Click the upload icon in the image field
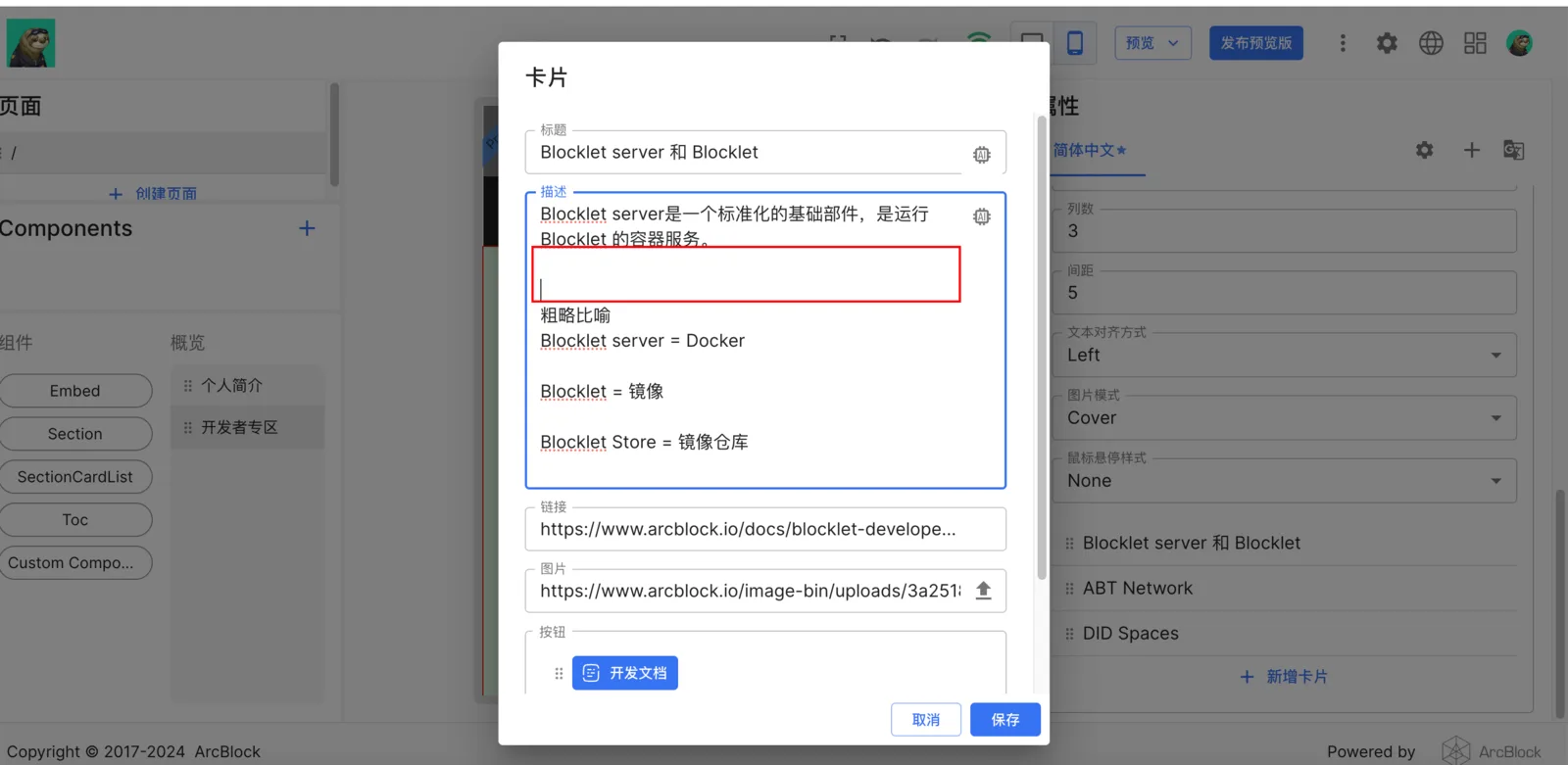Screen dimensions: 1568x765 pos(983,591)
